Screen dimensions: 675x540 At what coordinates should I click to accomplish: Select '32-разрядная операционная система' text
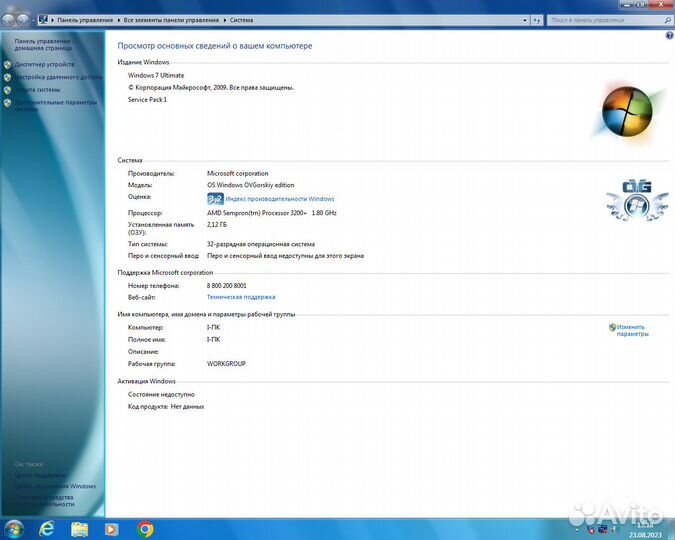(x=261, y=244)
